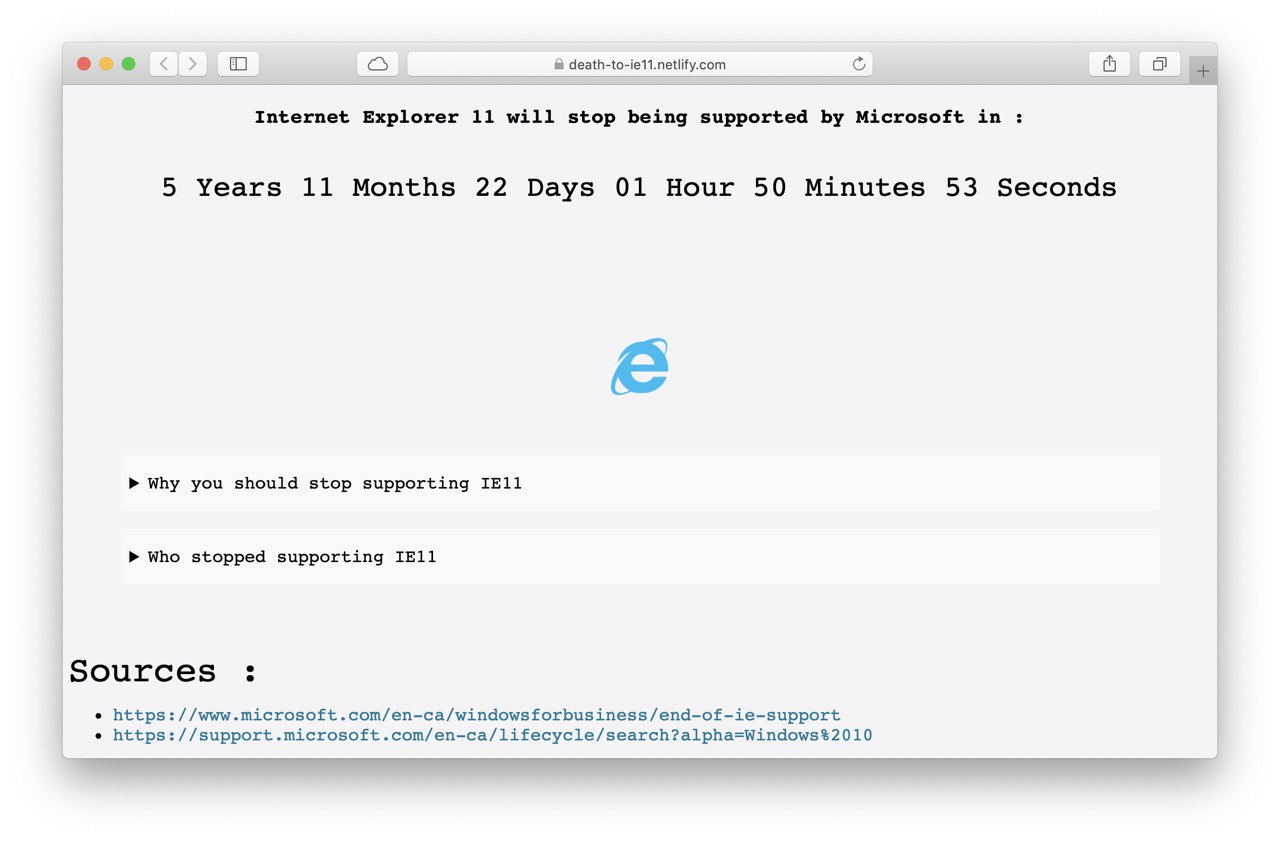Go forward using Safari's forward arrow

[193, 64]
